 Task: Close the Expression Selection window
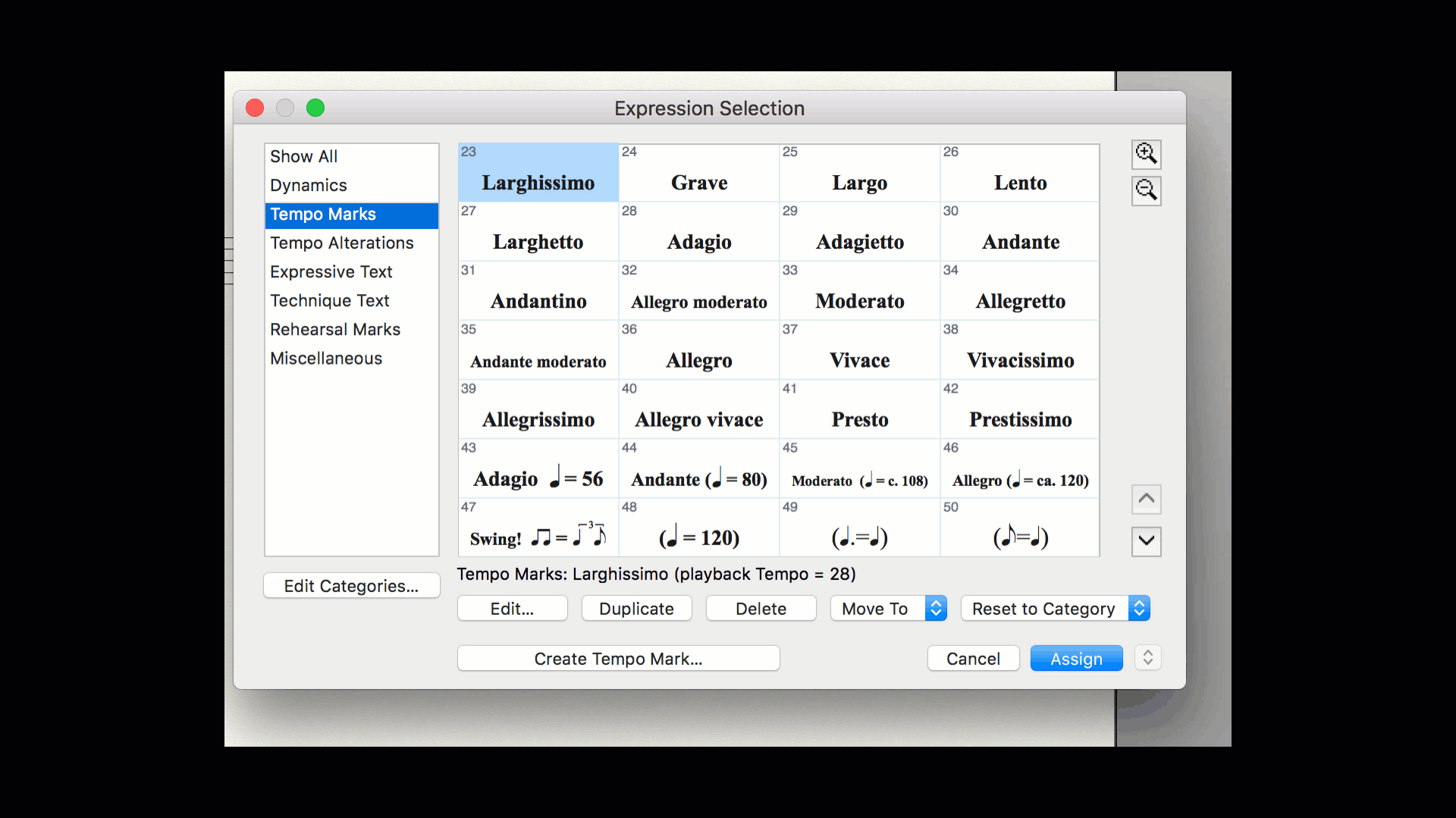255,108
